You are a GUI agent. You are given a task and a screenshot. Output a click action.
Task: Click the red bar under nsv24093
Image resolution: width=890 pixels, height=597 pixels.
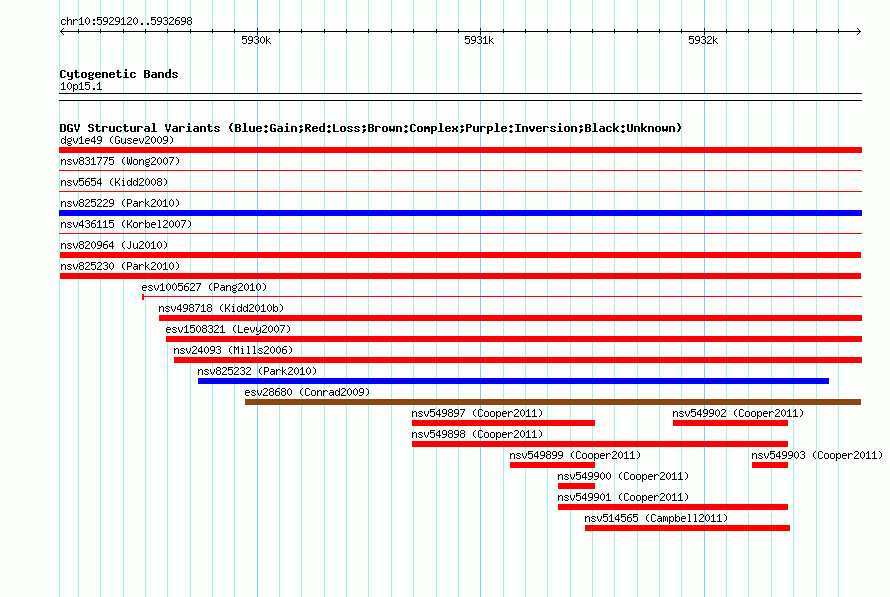point(518,360)
